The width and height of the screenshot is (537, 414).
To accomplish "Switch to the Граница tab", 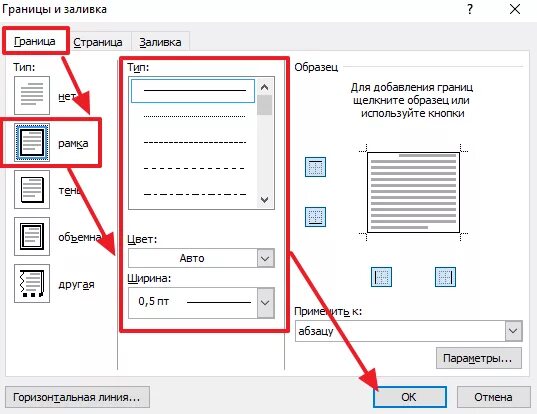I will (x=35, y=41).
